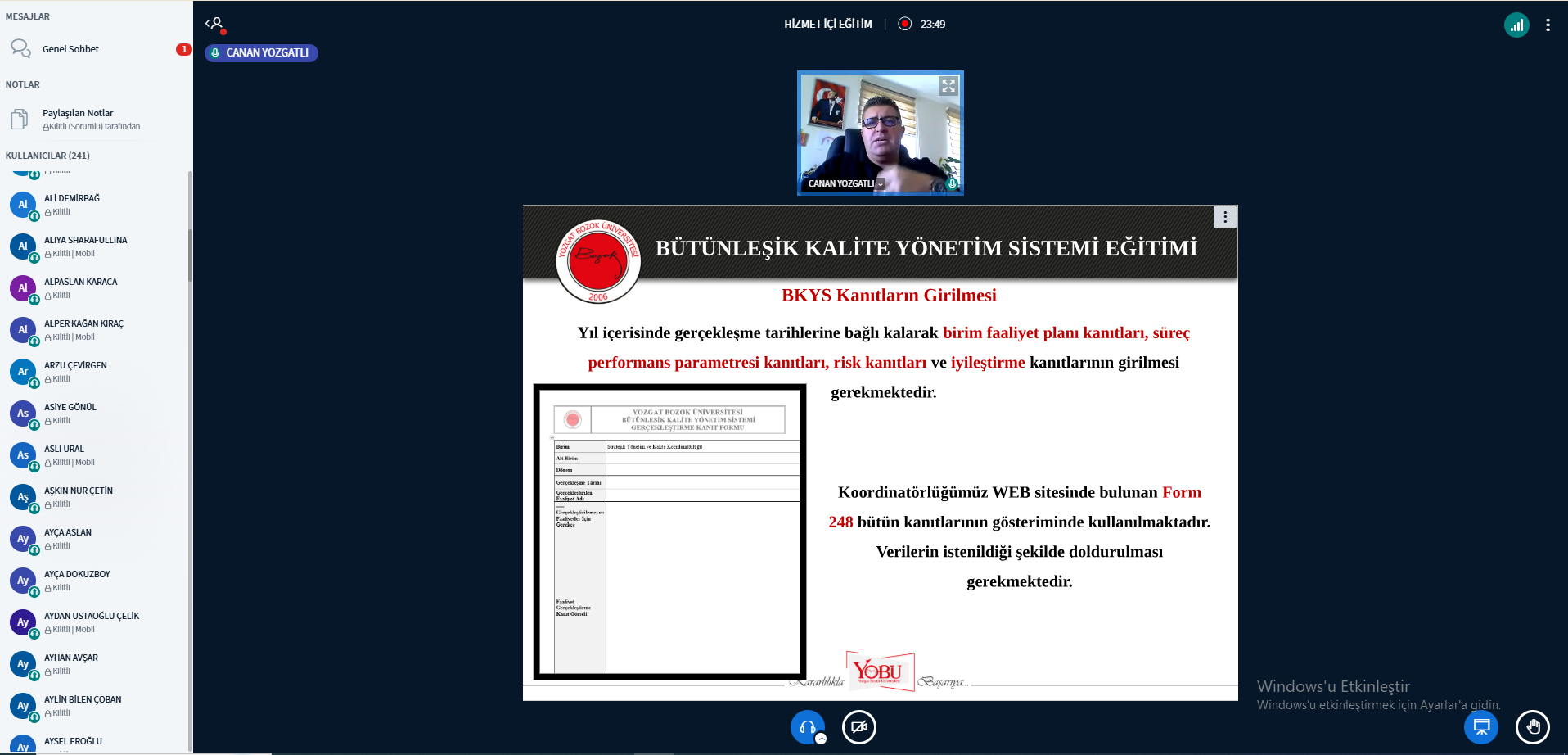Open the audio device chevron menu
The image size is (1568, 755).
821,739
